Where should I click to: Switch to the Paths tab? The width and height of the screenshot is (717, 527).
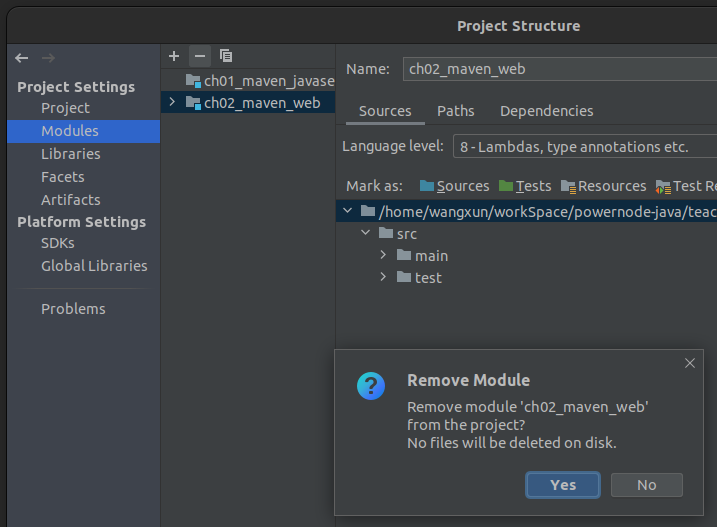(x=455, y=111)
